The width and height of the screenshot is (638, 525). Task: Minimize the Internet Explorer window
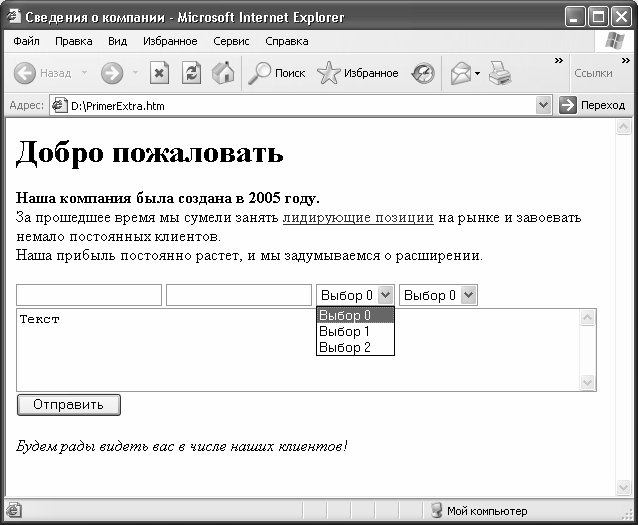point(575,17)
